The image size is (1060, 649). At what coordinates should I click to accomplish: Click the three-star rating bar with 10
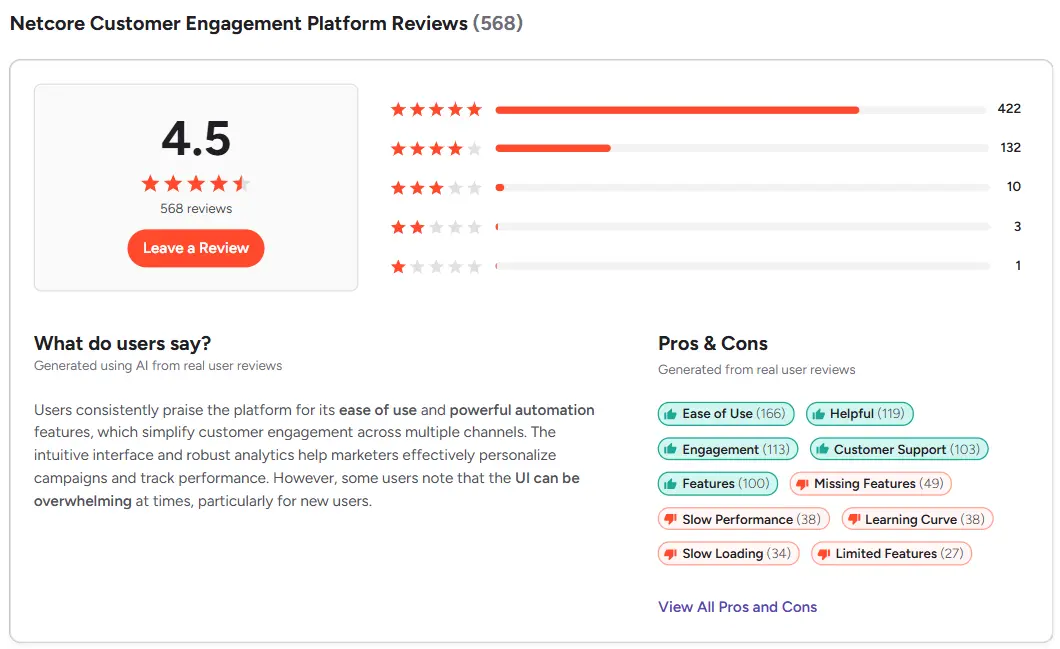point(742,187)
